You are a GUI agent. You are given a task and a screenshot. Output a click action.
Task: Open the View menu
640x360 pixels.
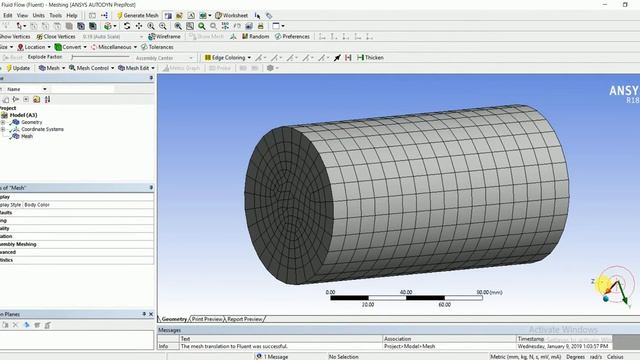[x=22, y=15]
